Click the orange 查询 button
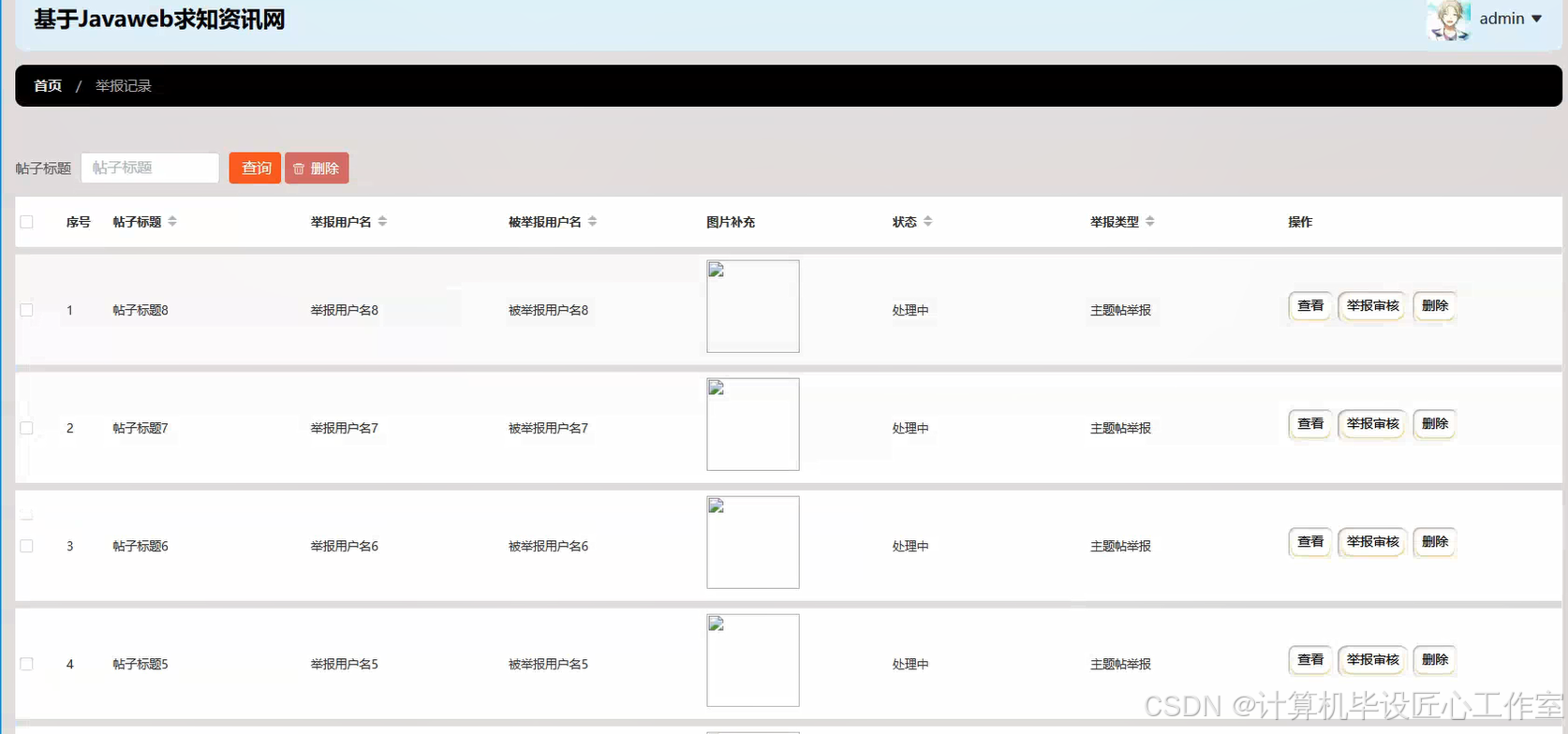This screenshot has width=1568, height=734. (x=255, y=168)
